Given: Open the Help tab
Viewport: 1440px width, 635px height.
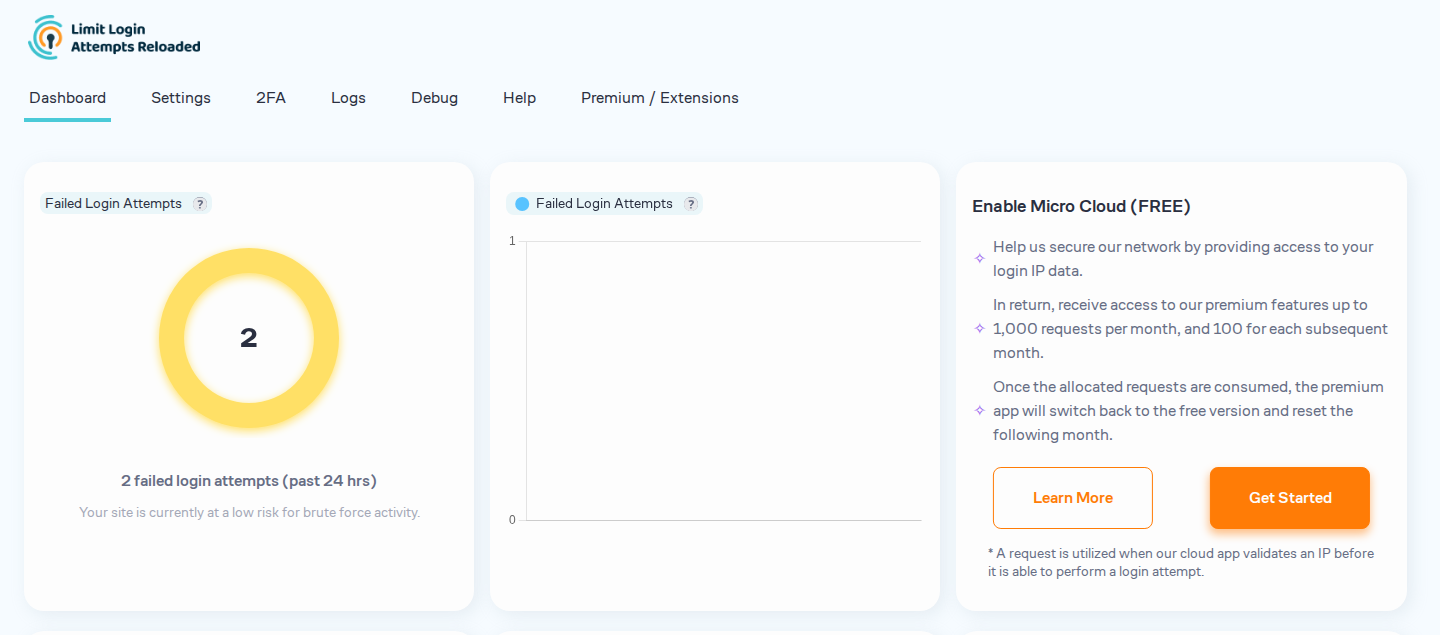Looking at the screenshot, I should 519,98.
